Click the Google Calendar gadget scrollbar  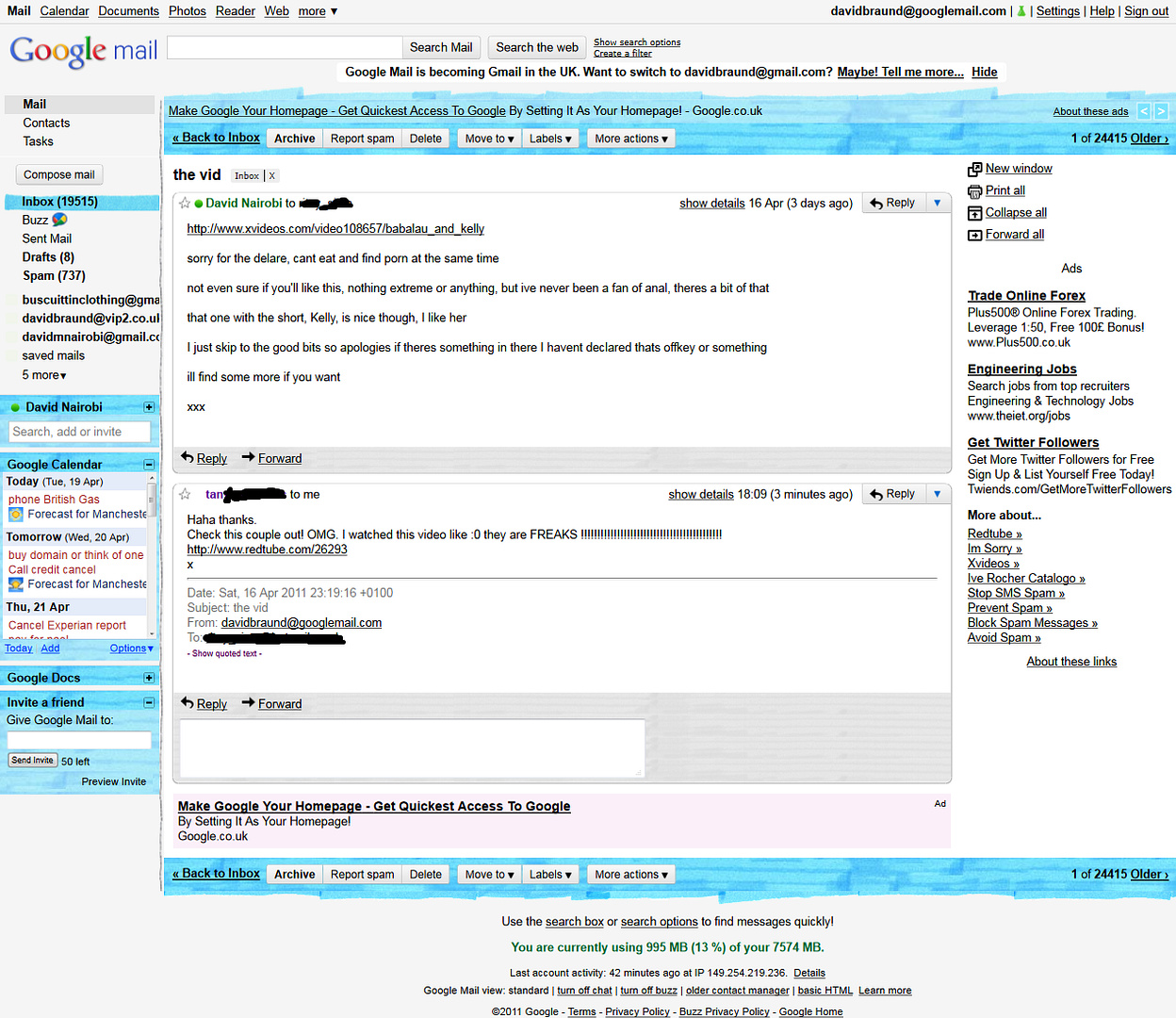[x=152, y=556]
